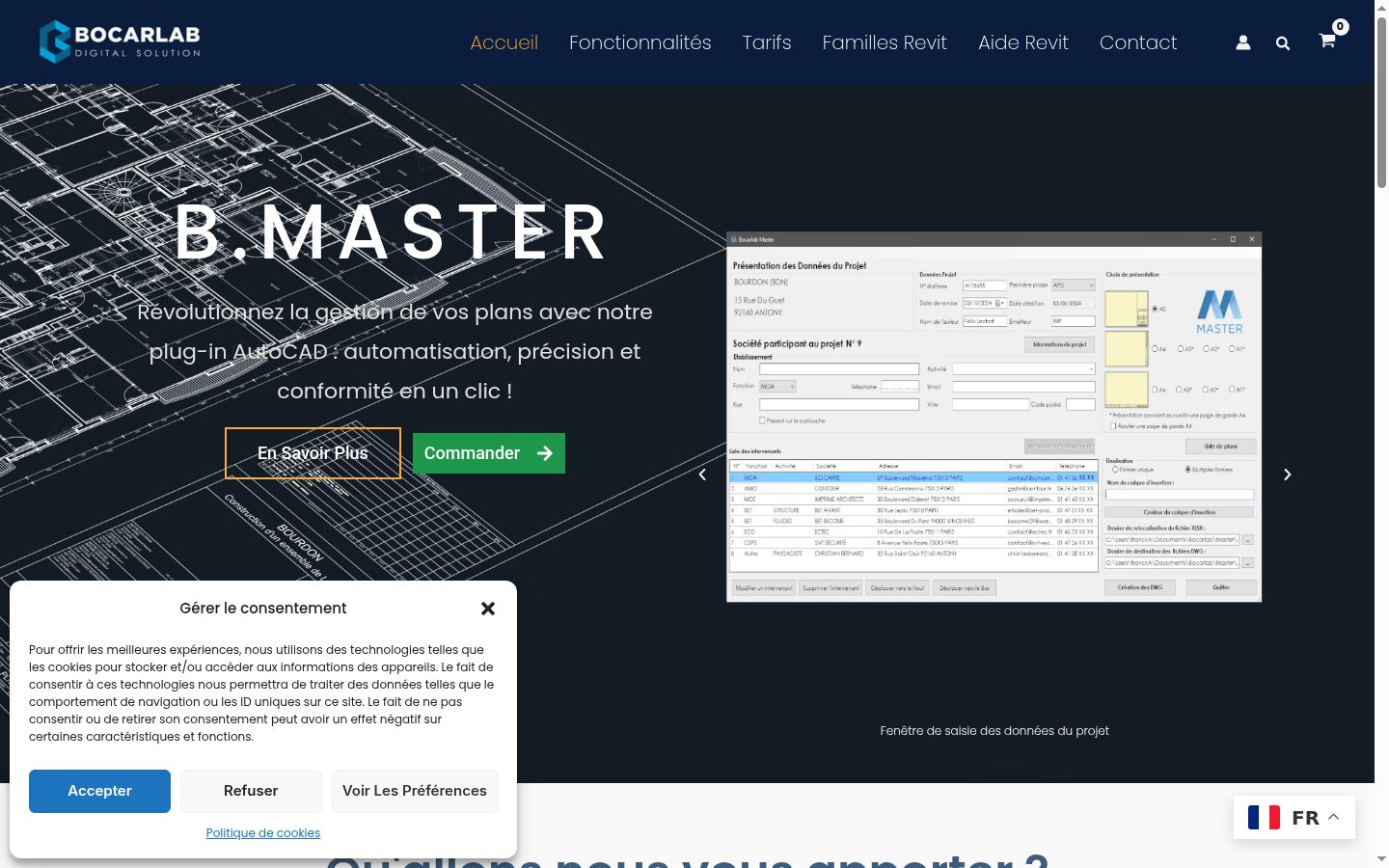Screen dimensions: 1389x868
Task: Expand the FR language selector chevron
Action: click(x=1334, y=817)
